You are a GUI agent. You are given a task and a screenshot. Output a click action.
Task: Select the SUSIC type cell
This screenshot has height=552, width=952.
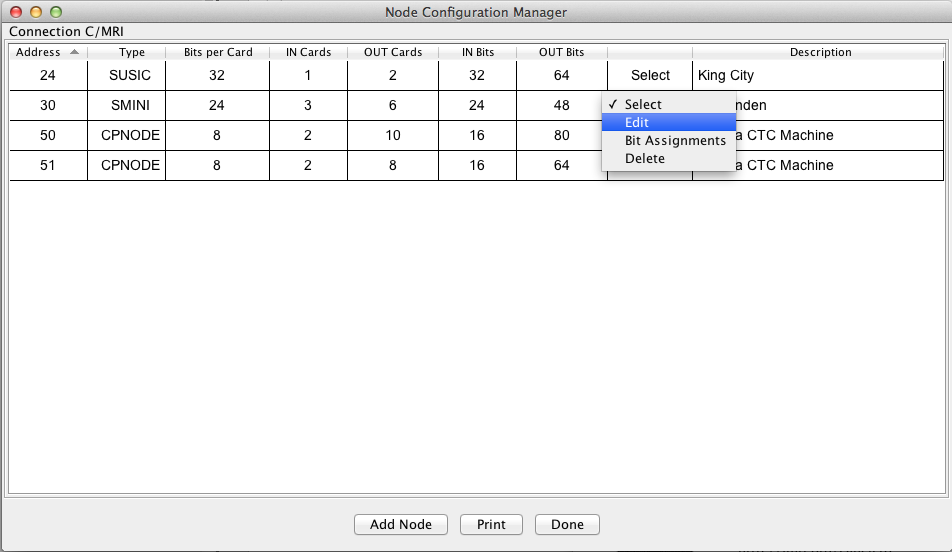click(130, 75)
